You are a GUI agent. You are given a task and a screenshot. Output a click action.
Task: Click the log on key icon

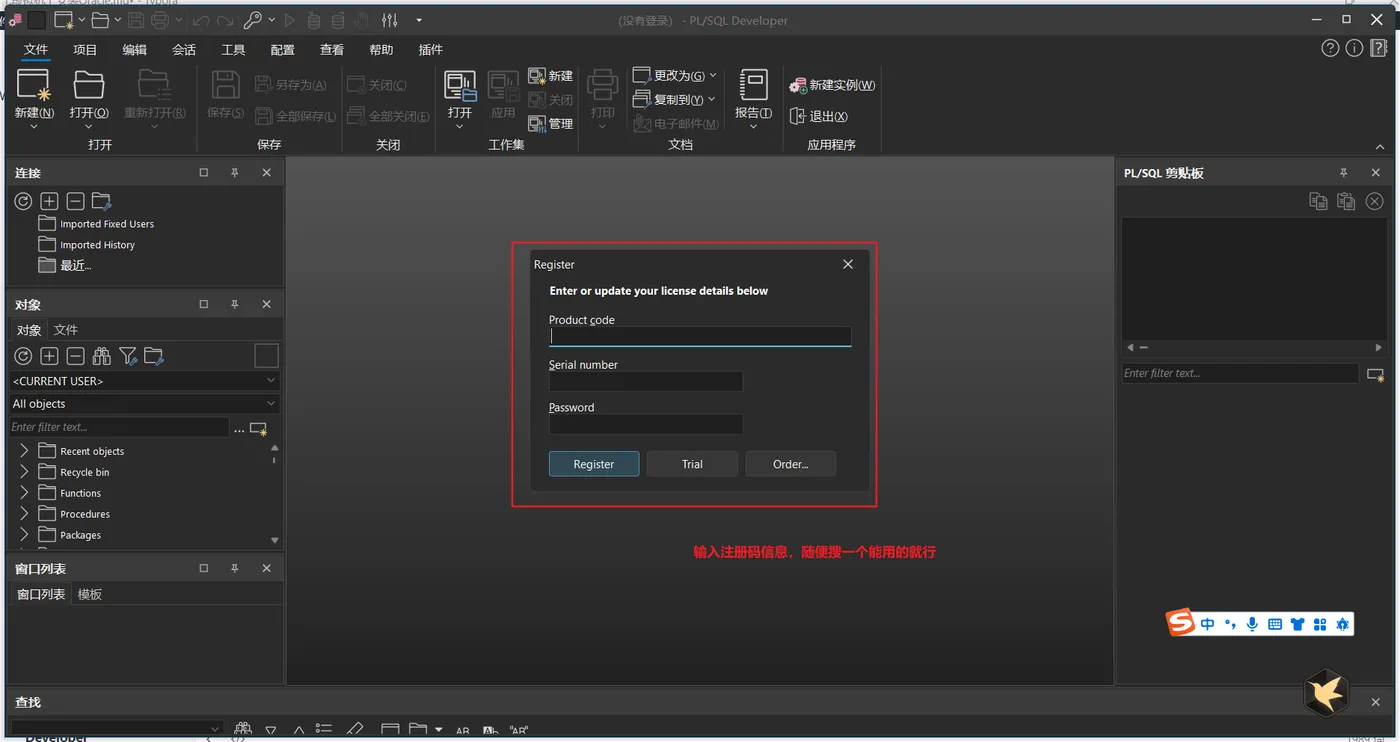(252, 20)
